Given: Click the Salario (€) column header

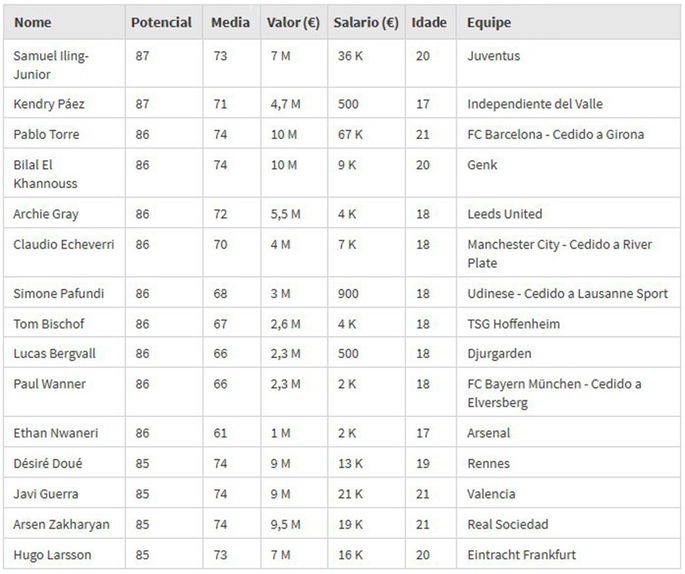Looking at the screenshot, I should [x=365, y=22].
